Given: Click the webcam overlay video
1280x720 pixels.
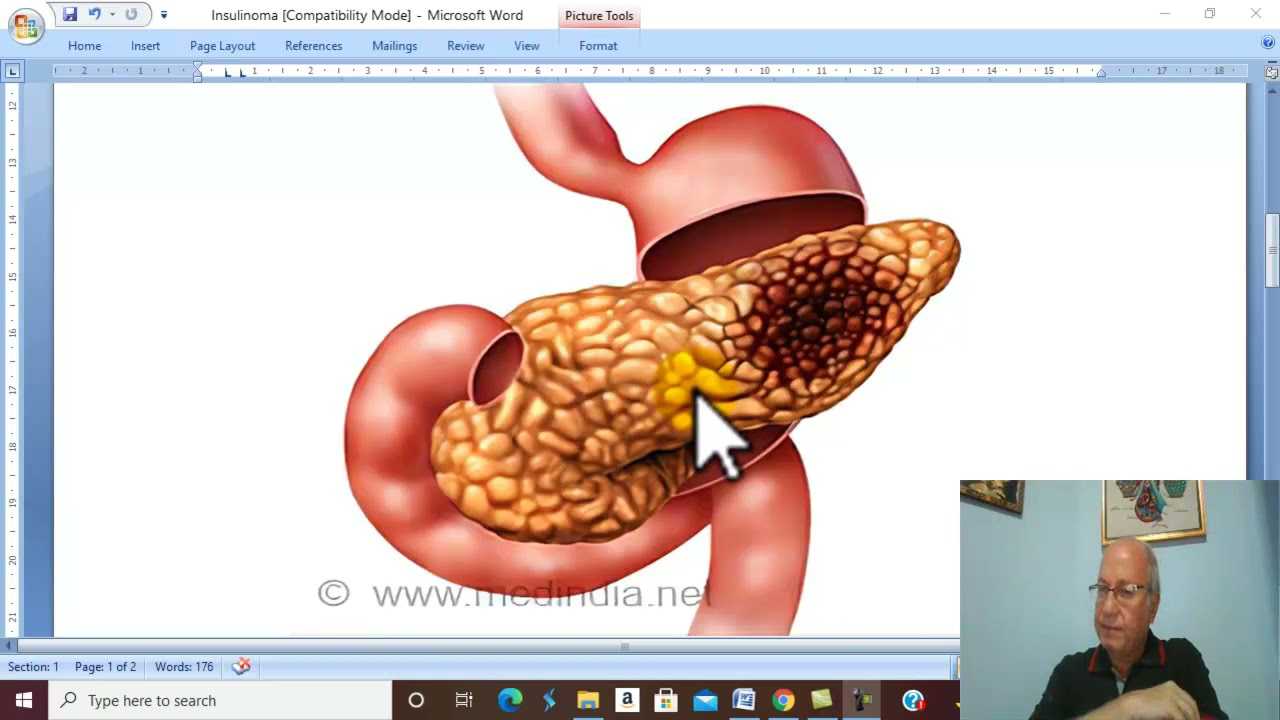Looking at the screenshot, I should (x=1120, y=600).
